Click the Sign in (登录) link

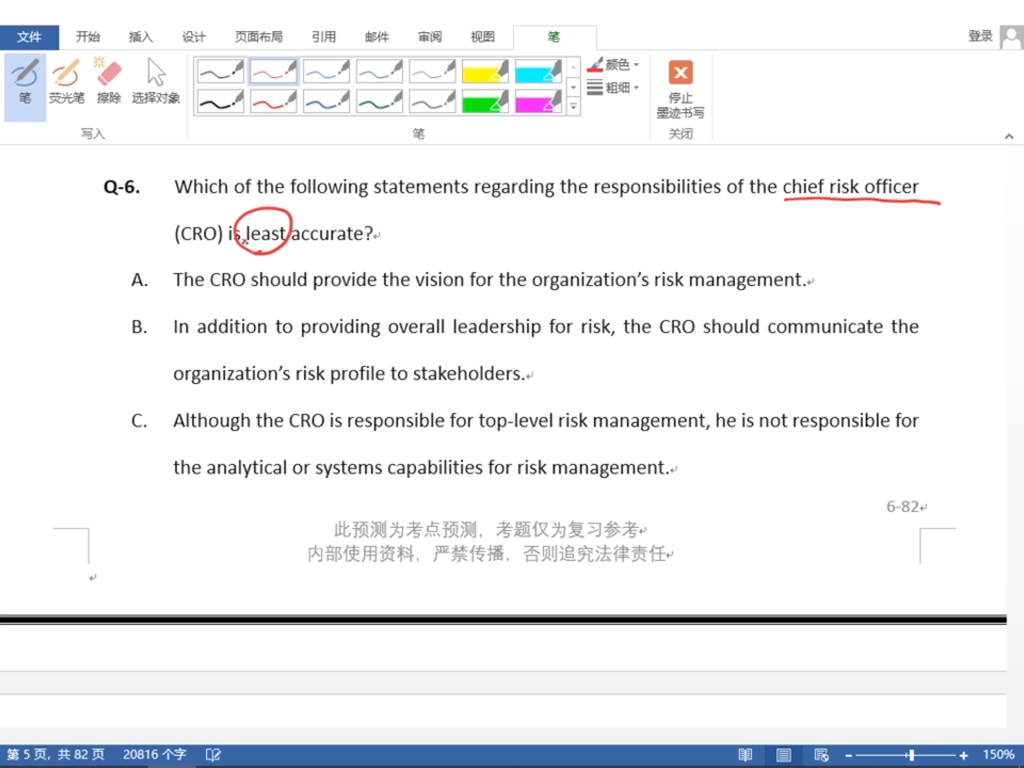(x=980, y=36)
